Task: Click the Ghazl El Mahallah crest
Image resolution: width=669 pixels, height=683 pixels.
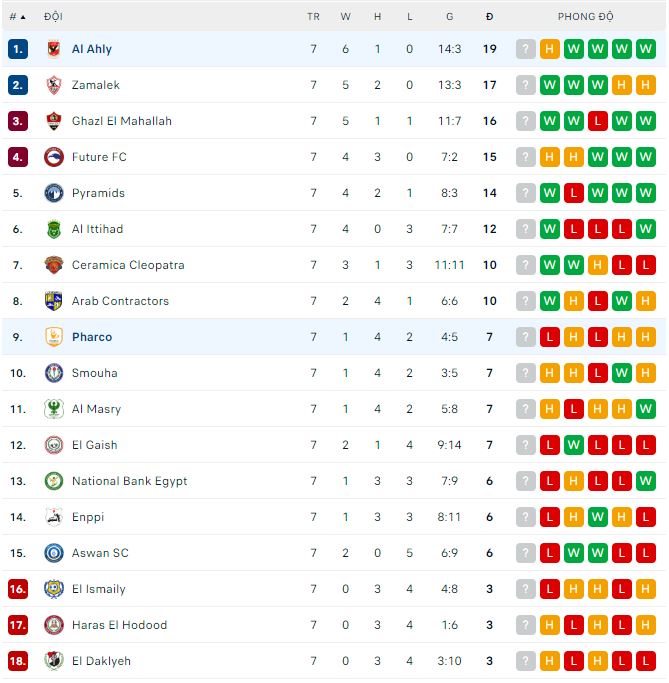Action: coord(54,121)
